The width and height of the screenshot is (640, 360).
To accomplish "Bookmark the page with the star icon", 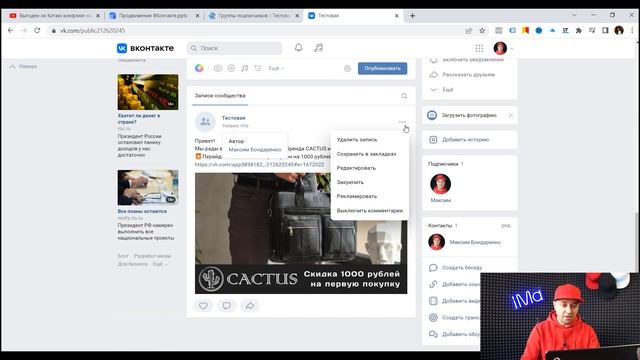I will click(x=482, y=31).
